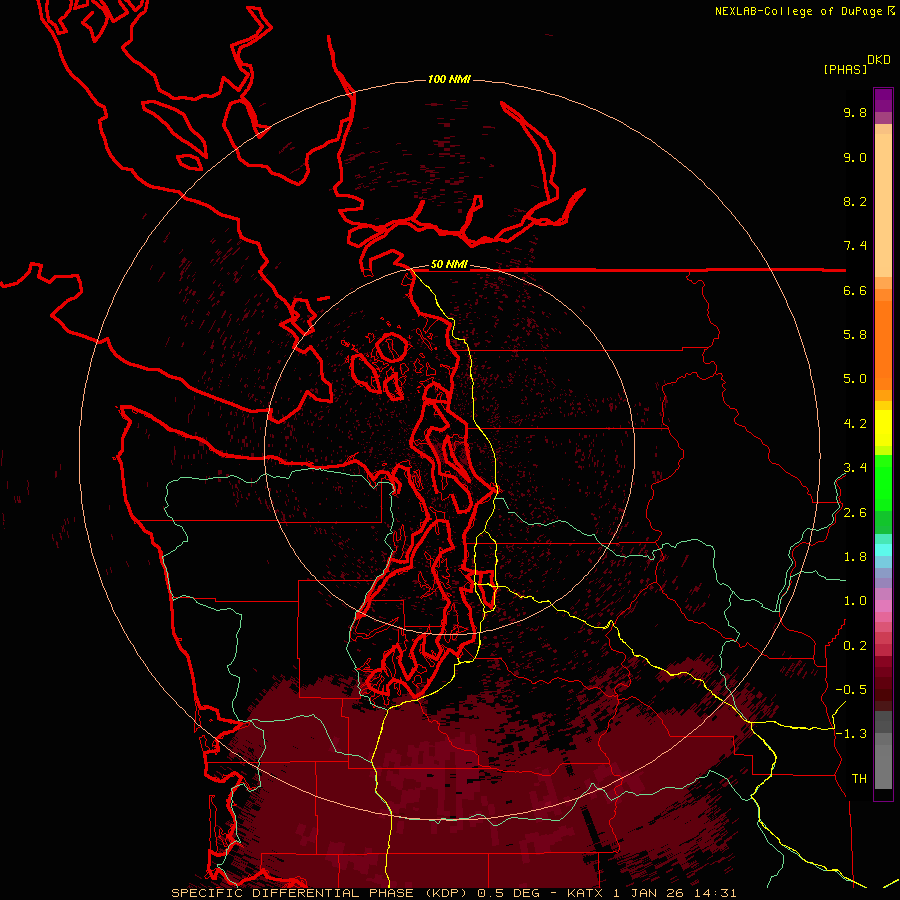
Task: Click the purple top segment of color scale
Action: pyautogui.click(x=883, y=100)
